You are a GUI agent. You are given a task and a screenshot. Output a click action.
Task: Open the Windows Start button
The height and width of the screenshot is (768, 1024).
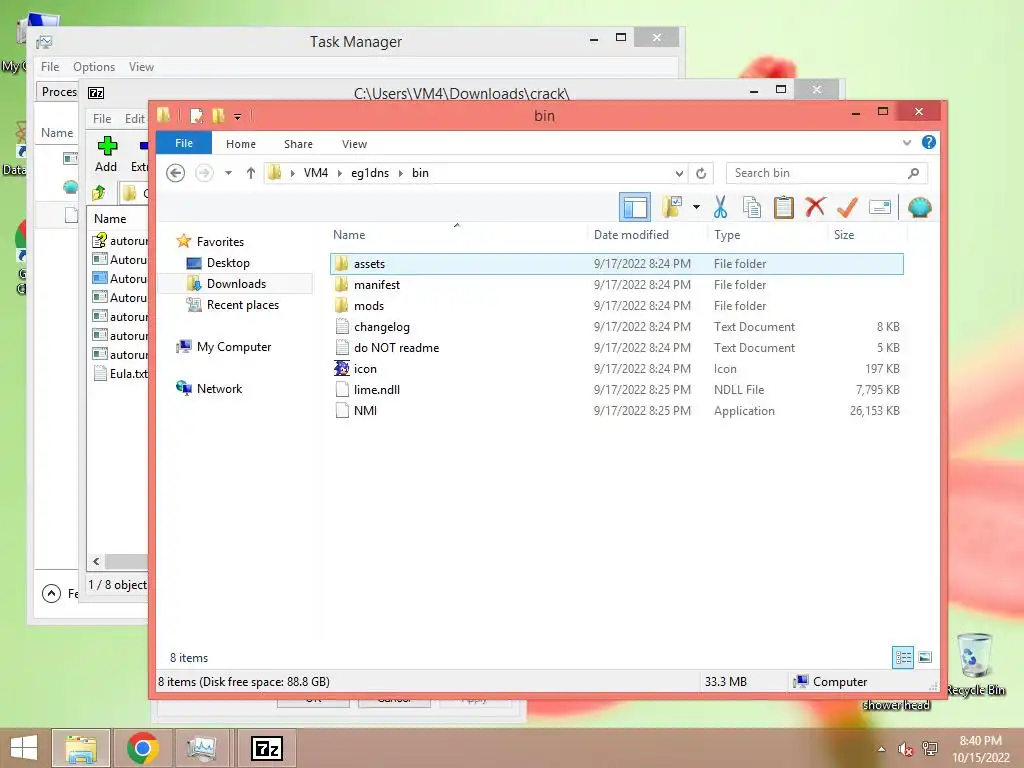click(x=24, y=748)
